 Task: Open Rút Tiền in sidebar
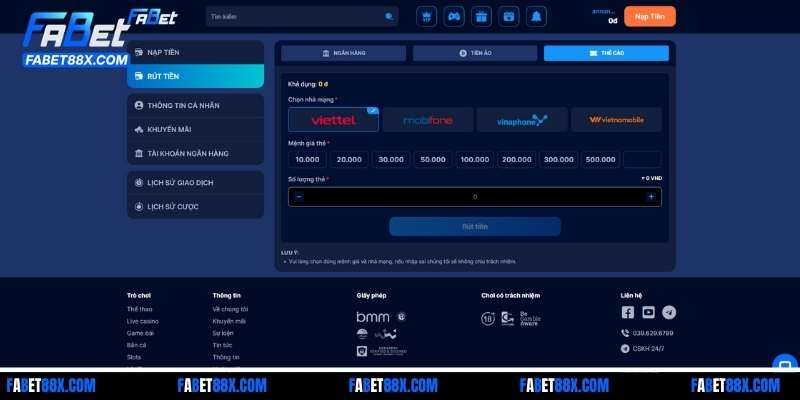[195, 76]
